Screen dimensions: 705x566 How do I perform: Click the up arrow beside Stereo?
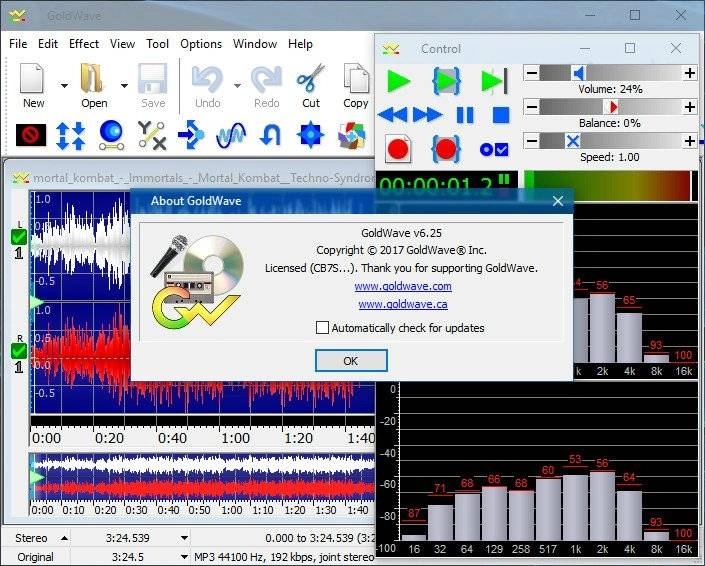coord(64,538)
